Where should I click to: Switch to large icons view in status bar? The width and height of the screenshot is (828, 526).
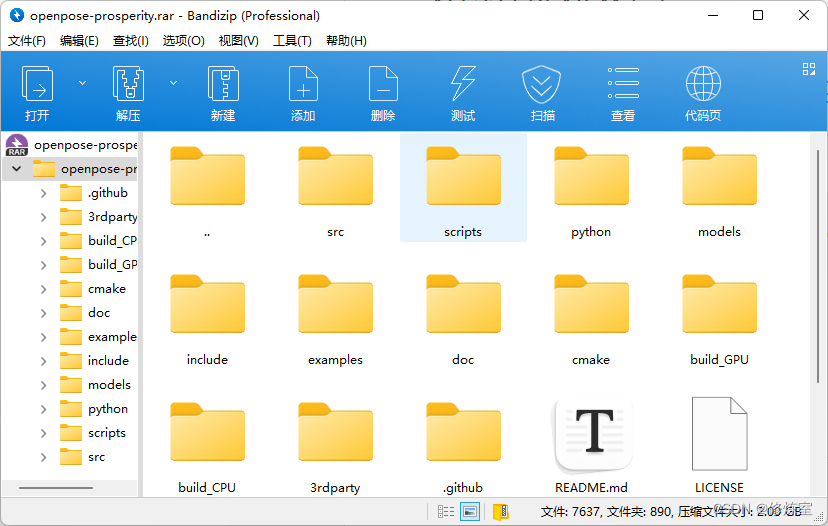pos(469,511)
